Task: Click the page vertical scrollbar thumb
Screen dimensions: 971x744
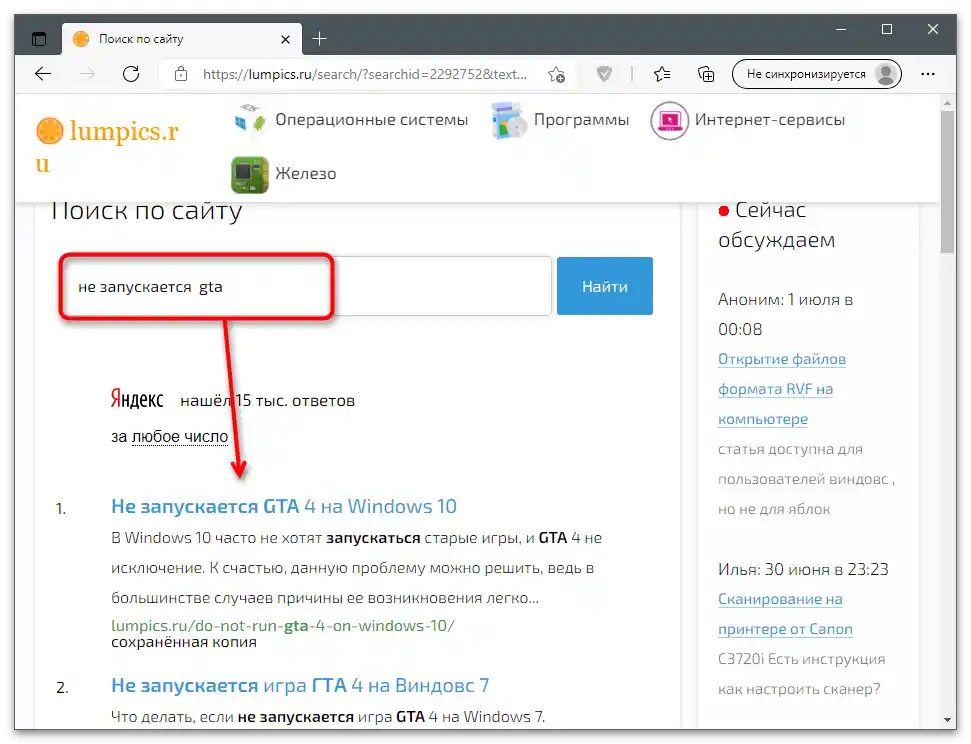Action: coord(947,182)
